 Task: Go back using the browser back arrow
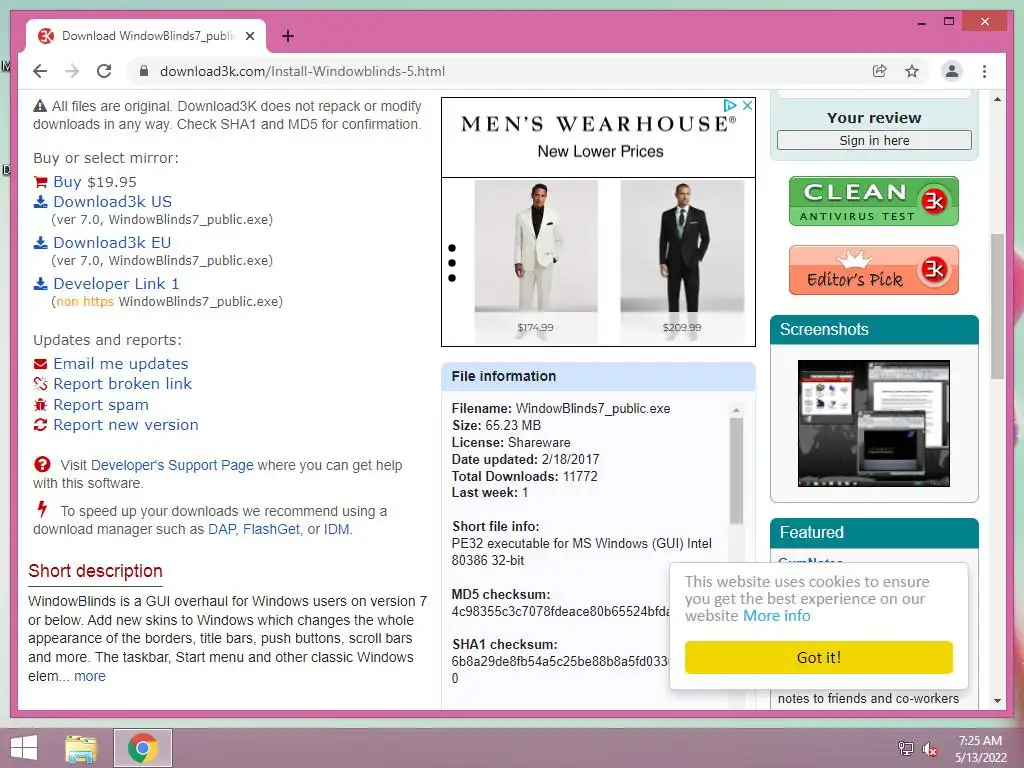click(40, 71)
